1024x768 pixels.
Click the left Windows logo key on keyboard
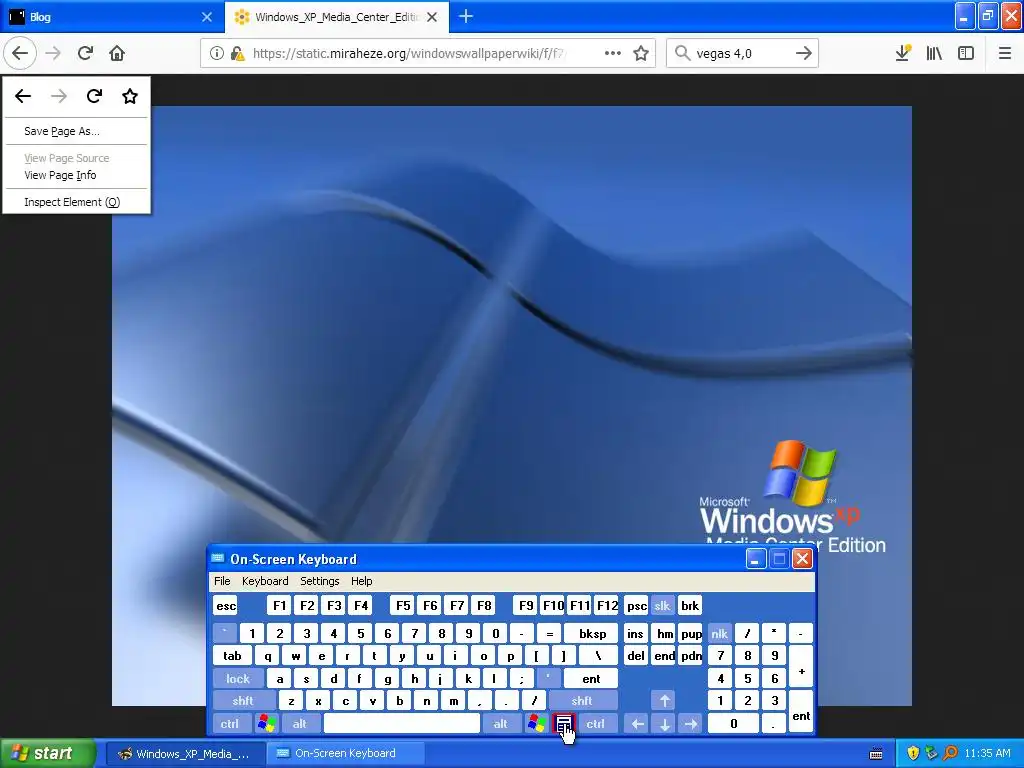point(266,724)
